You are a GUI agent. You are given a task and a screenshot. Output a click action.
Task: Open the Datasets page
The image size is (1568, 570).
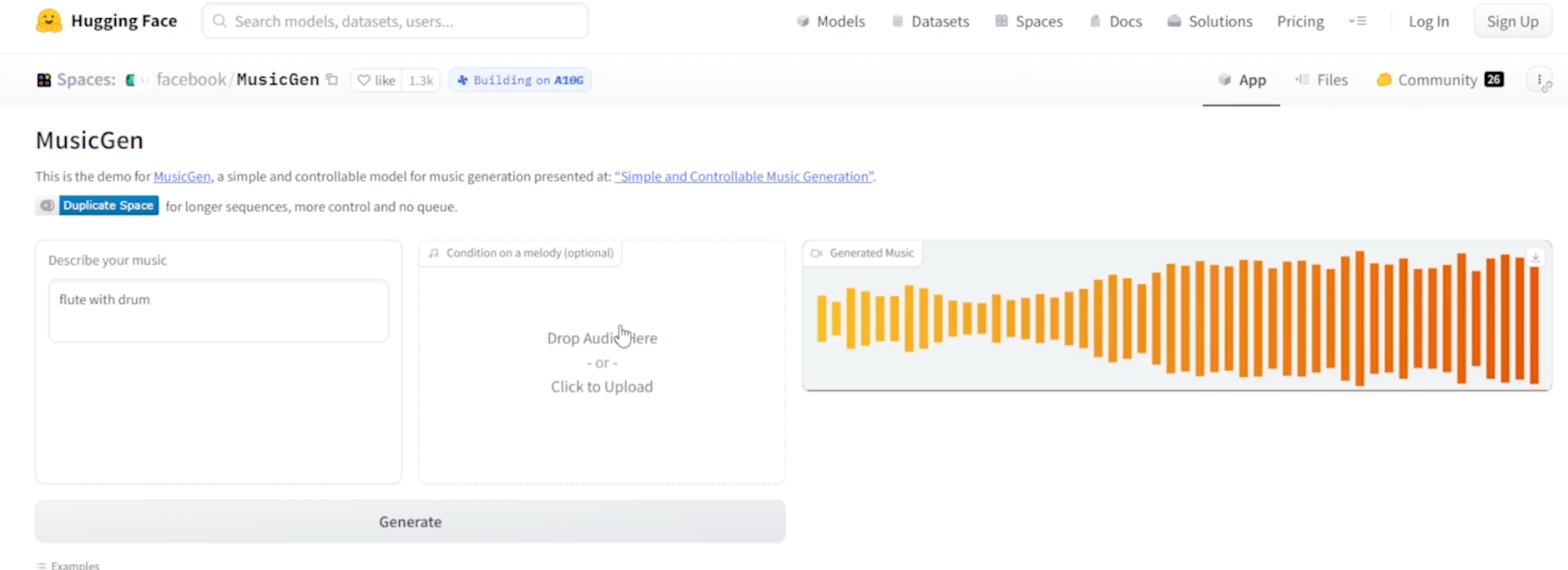click(930, 21)
